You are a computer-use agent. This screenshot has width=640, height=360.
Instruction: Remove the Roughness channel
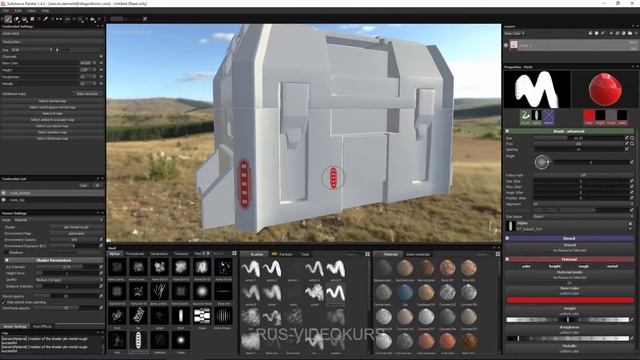pos(101,77)
